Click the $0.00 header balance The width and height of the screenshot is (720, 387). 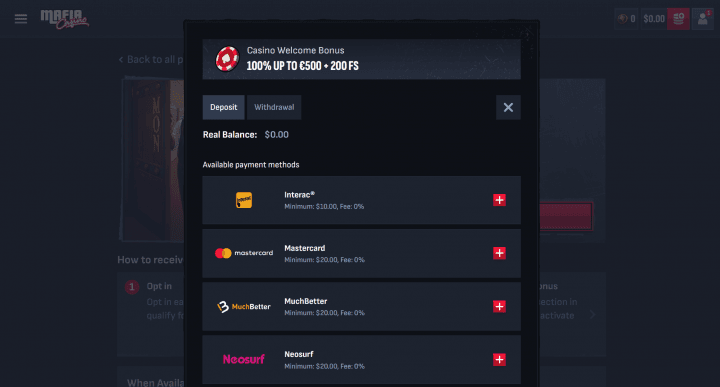click(654, 19)
